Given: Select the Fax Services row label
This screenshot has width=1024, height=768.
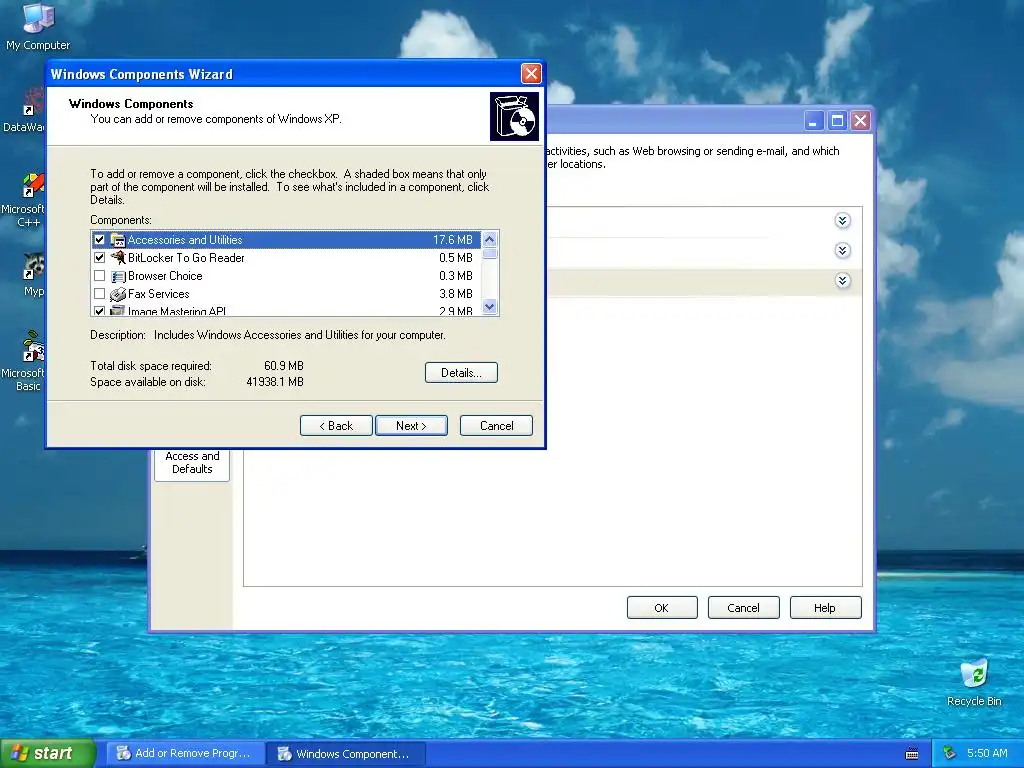Looking at the screenshot, I should (159, 295).
